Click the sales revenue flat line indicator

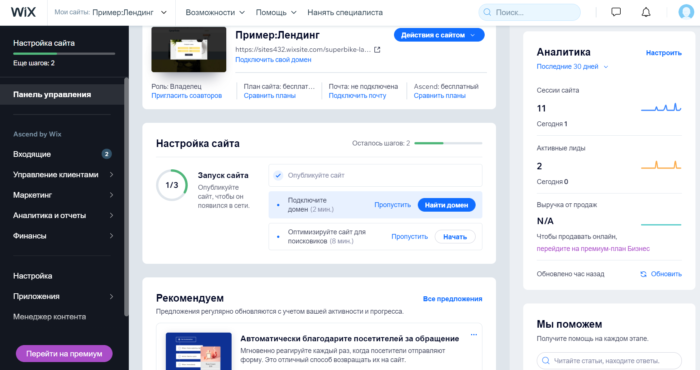[661, 224]
